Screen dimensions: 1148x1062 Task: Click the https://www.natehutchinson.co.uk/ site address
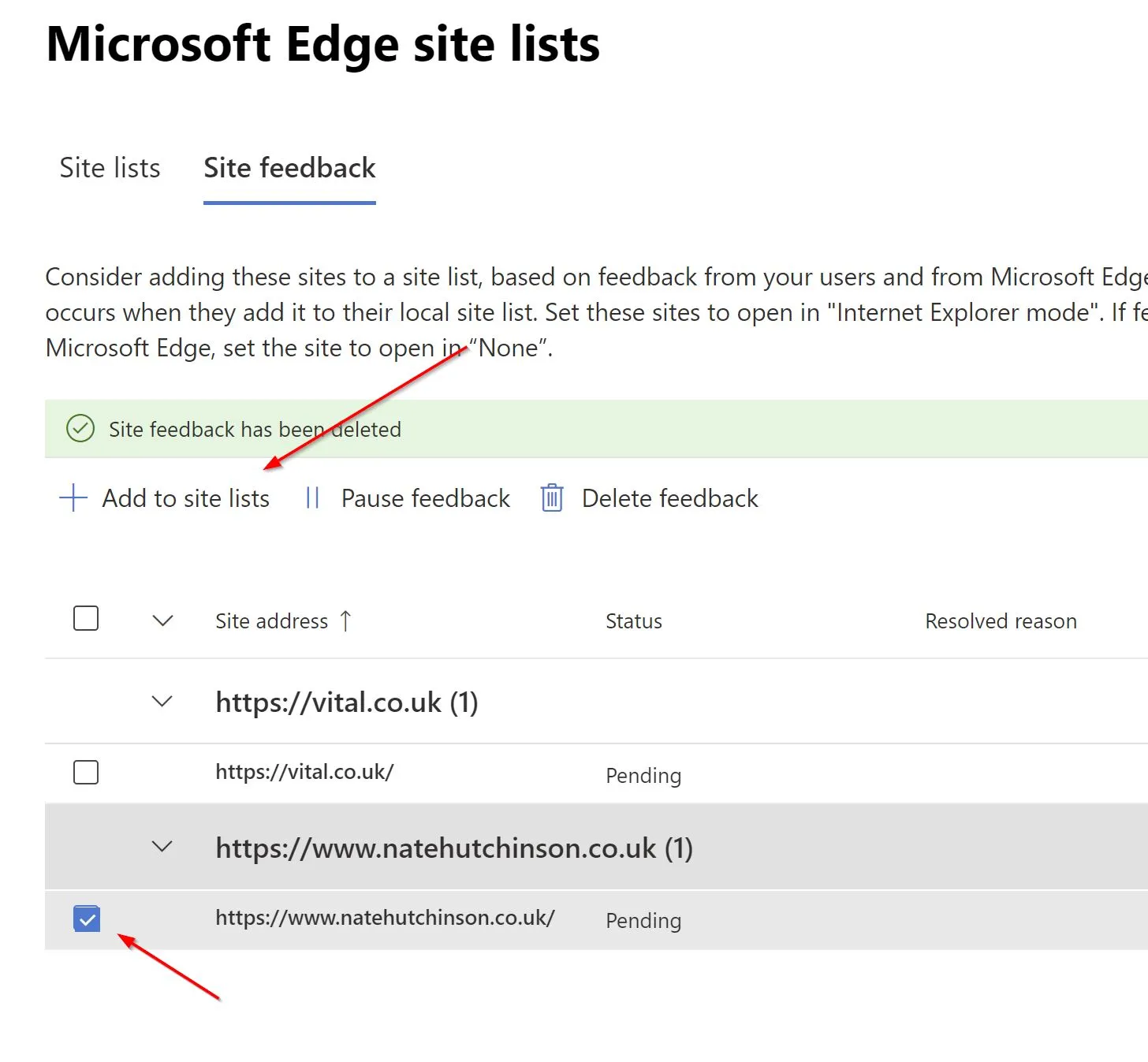pyautogui.click(x=386, y=917)
